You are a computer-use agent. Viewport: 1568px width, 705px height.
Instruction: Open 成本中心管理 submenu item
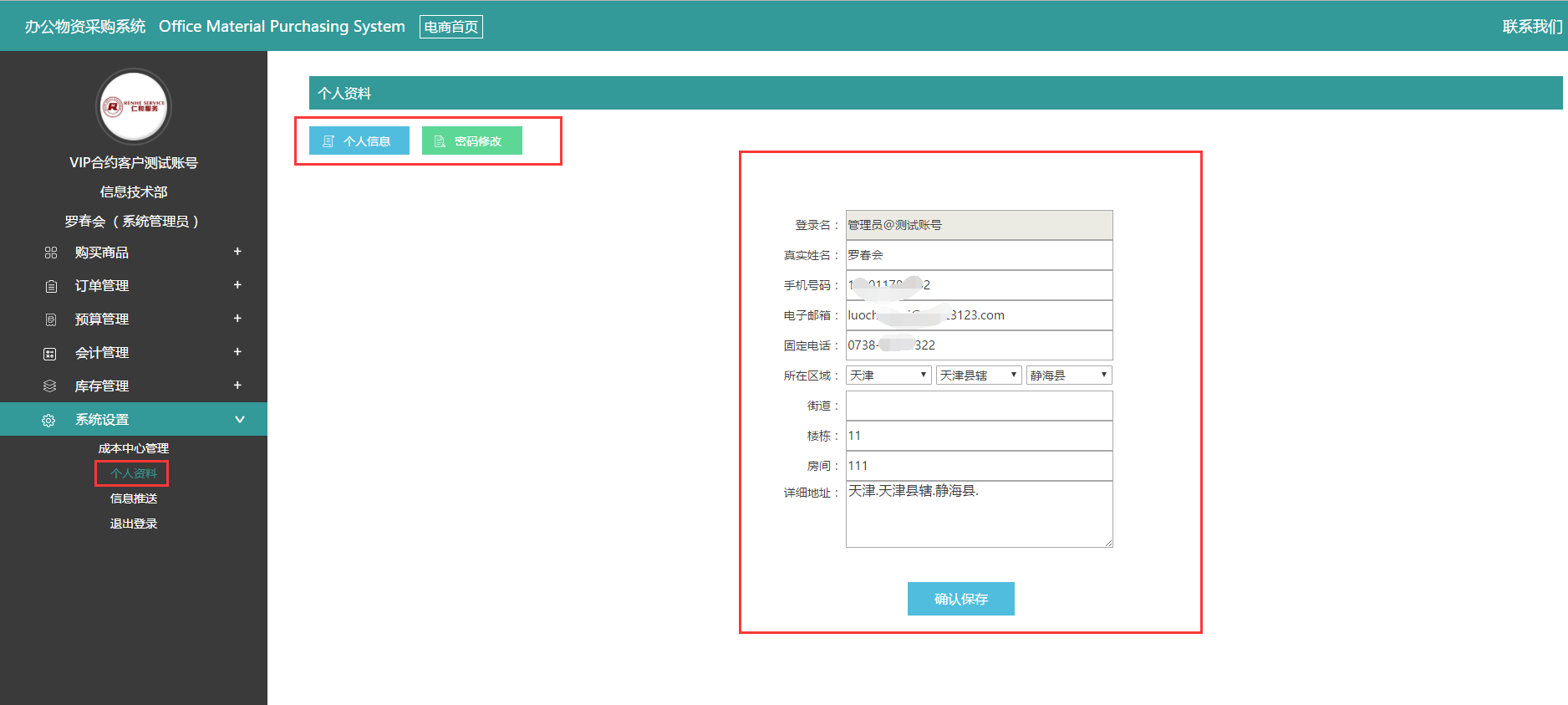[x=134, y=448]
